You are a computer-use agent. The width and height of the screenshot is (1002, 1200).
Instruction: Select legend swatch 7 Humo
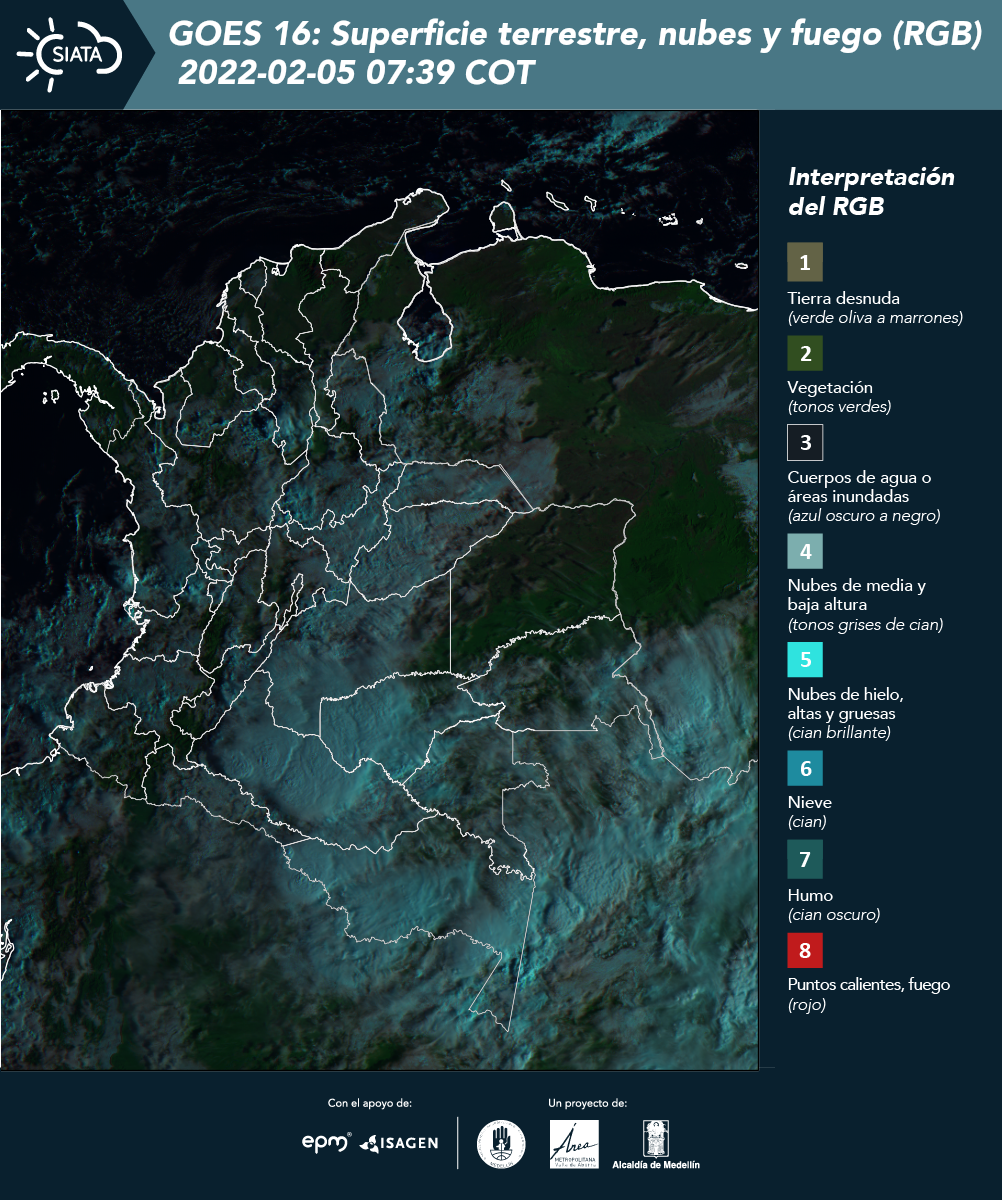(805, 859)
